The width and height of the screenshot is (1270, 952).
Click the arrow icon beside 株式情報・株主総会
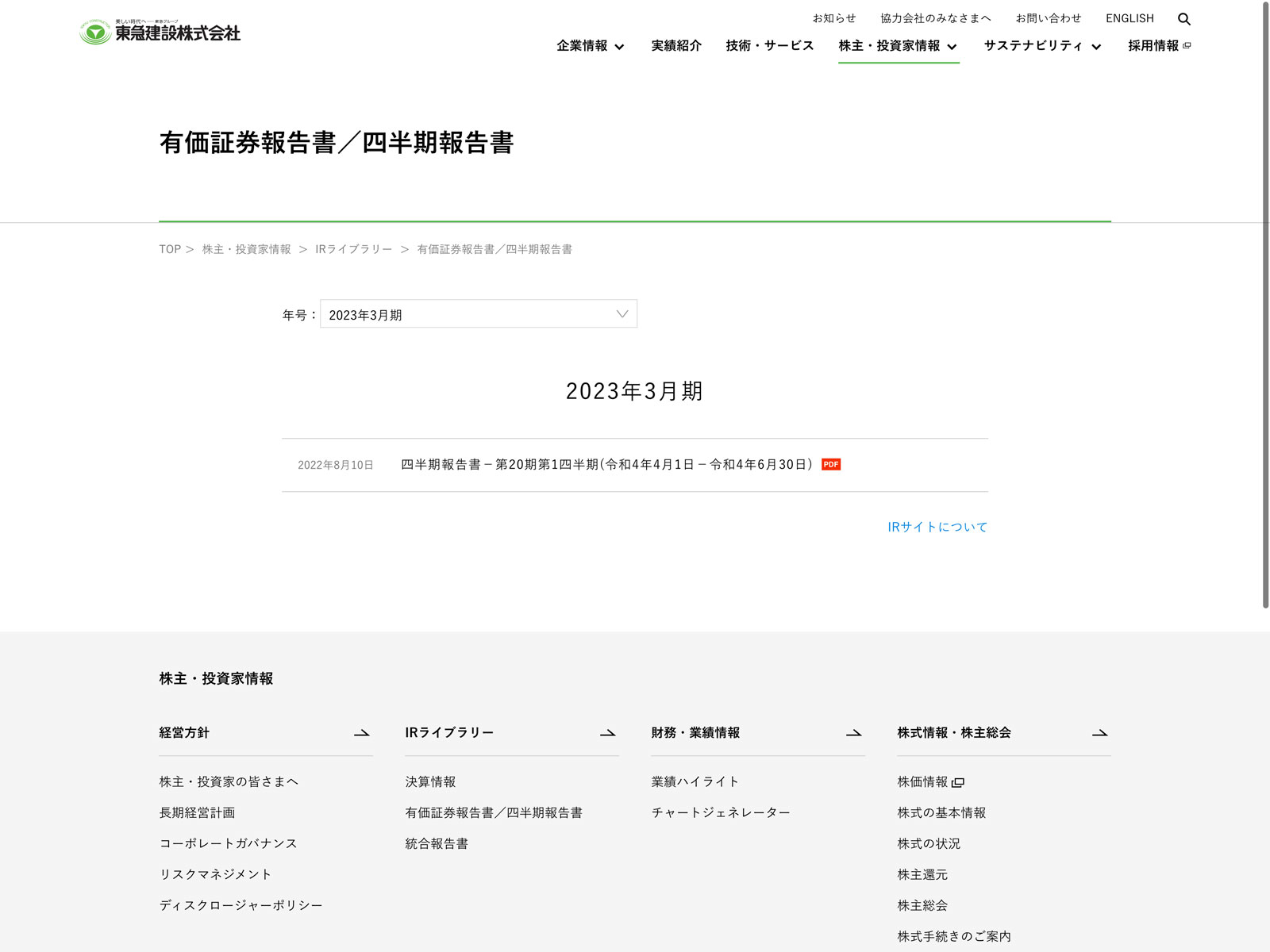tap(1100, 733)
